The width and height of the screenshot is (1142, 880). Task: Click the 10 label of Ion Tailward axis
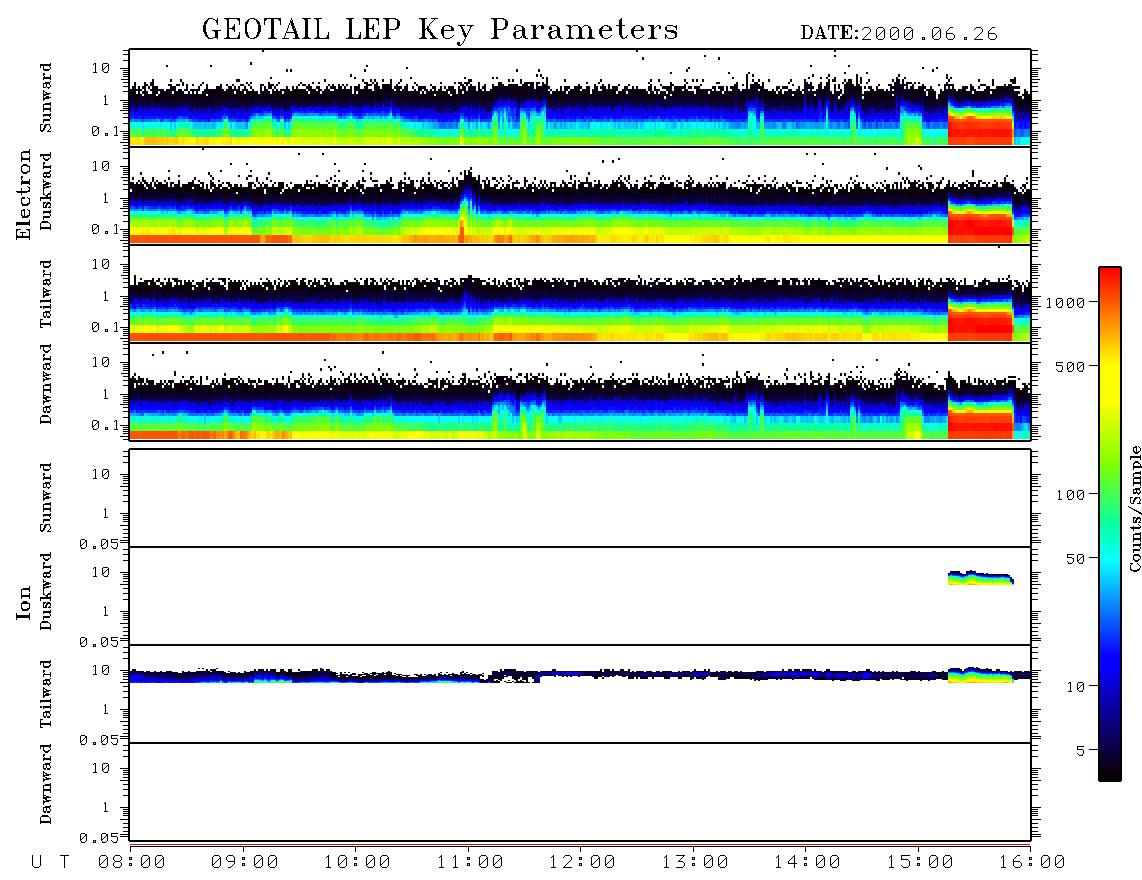coord(101,671)
